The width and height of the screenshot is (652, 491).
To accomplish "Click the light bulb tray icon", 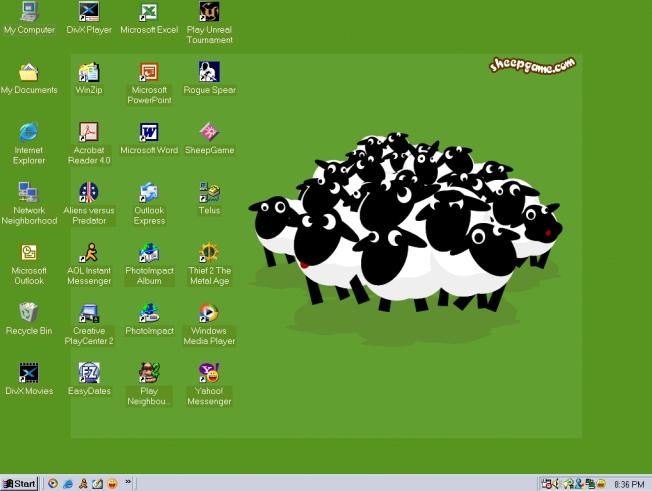I will [x=568, y=484].
